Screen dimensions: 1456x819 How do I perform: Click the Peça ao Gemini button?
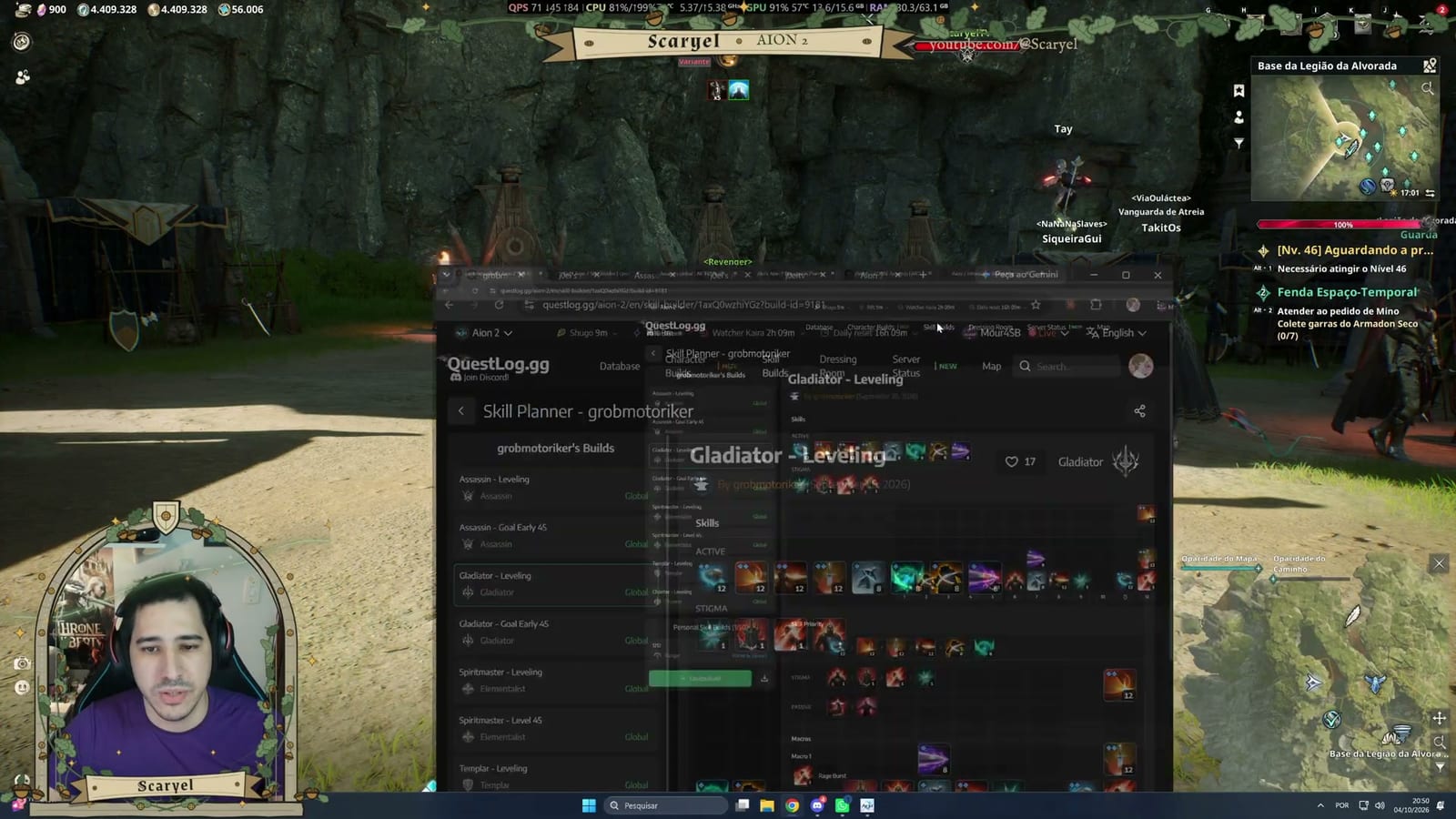pos(1020,274)
